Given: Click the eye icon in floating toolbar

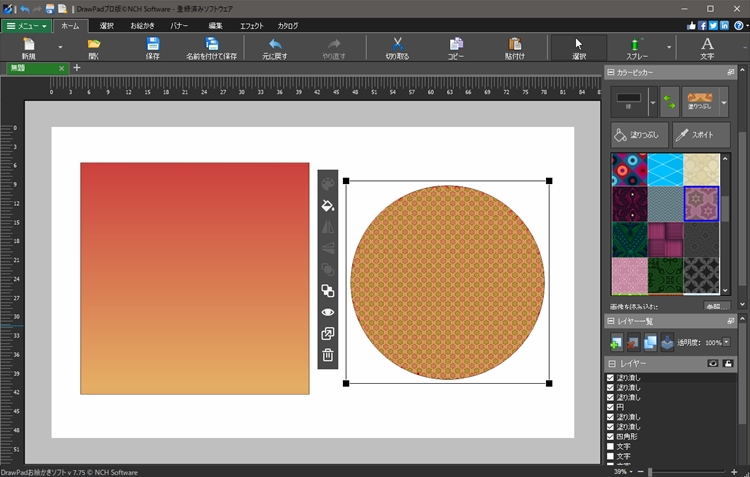Looking at the screenshot, I should [327, 312].
